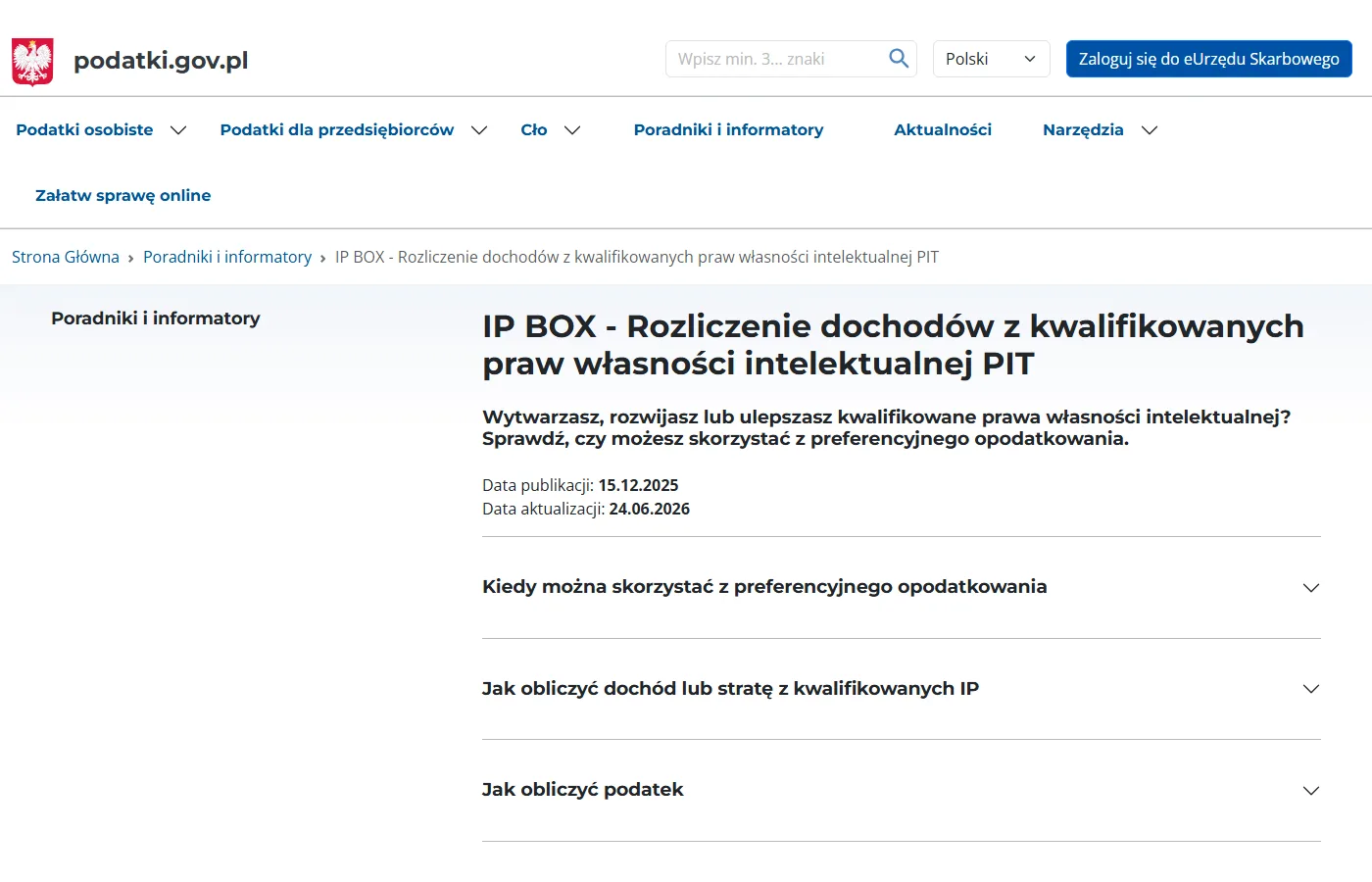
Task: Click the magnifying glass search icon
Action: click(899, 59)
